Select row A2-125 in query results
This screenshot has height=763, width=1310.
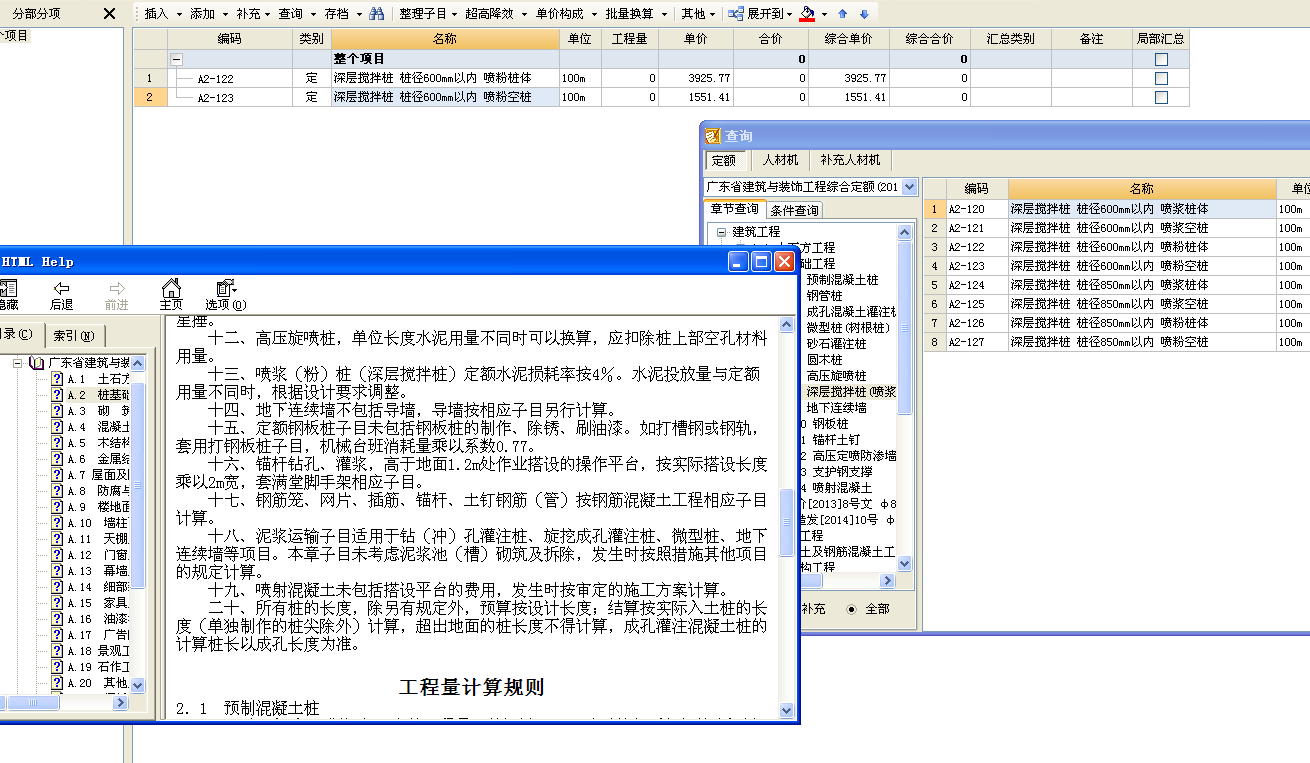[x=1116, y=304]
